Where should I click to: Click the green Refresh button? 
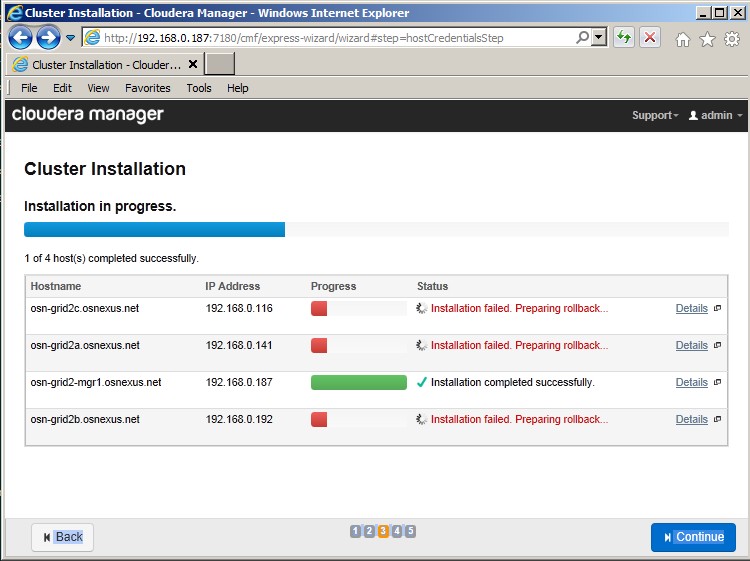[624, 37]
